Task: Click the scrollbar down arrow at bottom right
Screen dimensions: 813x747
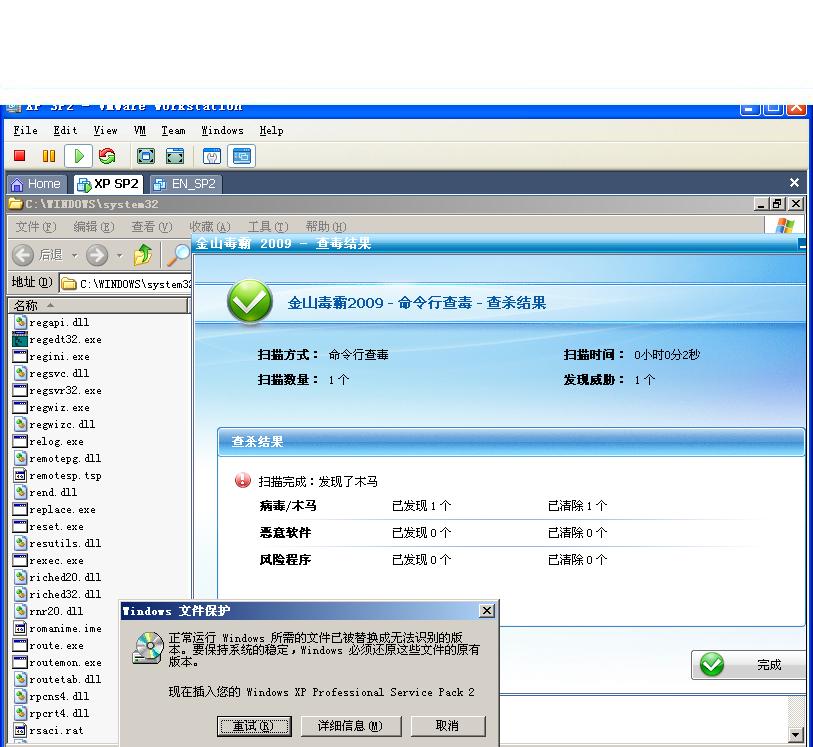Action: [x=796, y=734]
